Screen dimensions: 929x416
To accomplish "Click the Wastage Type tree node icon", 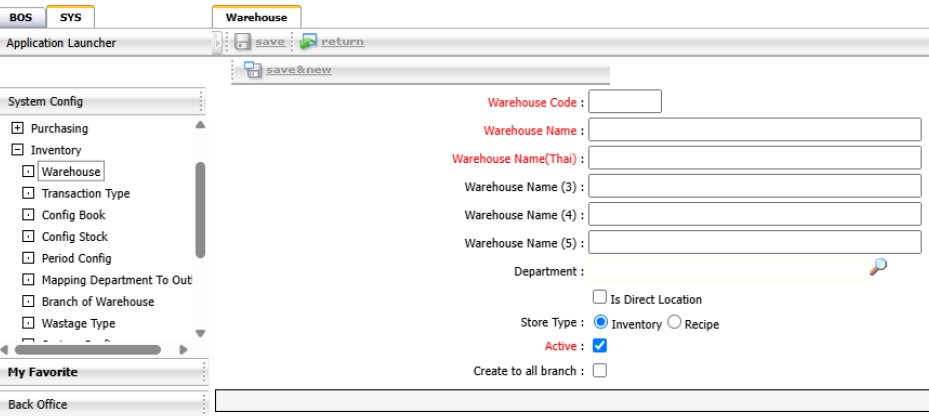I will coord(28,324).
